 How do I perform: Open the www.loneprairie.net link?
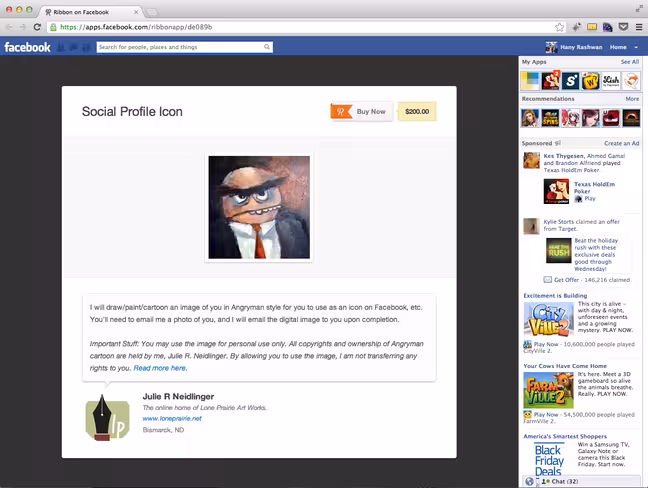[x=172, y=419]
